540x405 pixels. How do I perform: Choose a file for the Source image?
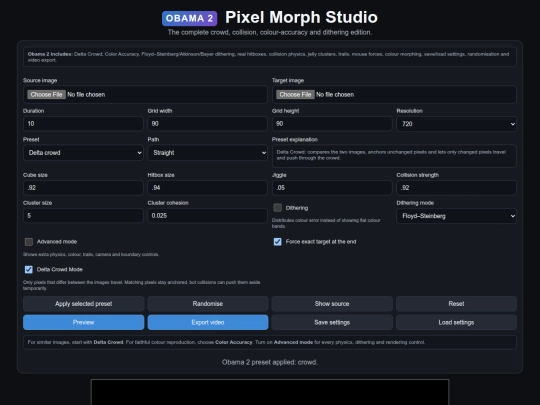click(x=46, y=94)
